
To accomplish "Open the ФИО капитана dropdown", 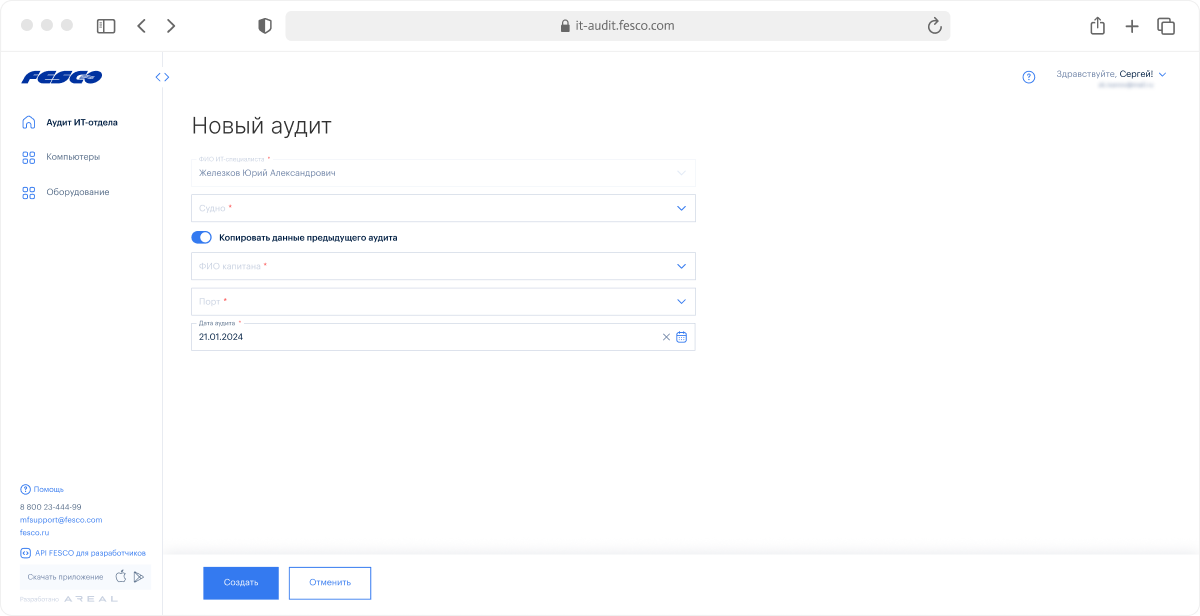I will pyautogui.click(x=681, y=266).
